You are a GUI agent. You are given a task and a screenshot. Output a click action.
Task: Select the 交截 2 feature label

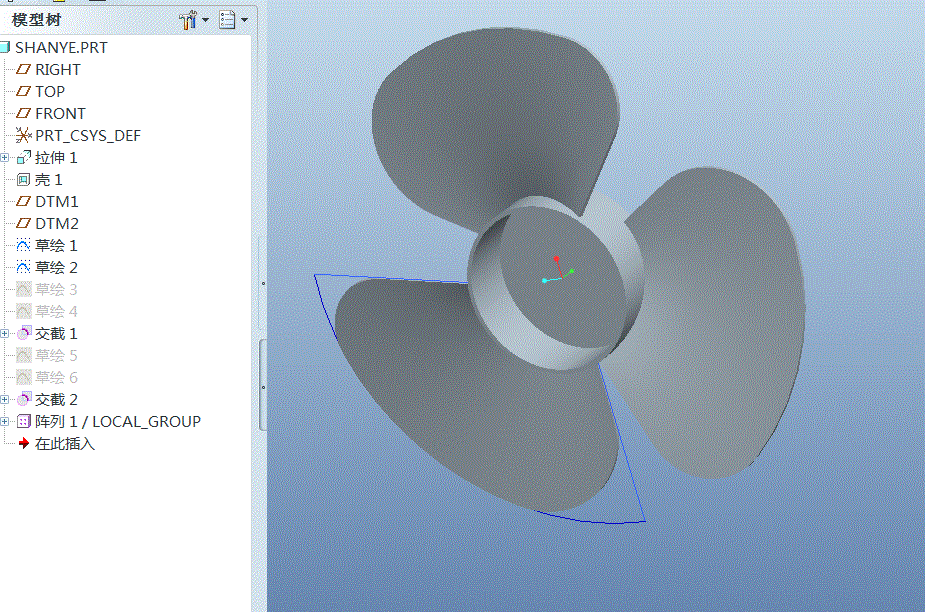click(x=56, y=400)
